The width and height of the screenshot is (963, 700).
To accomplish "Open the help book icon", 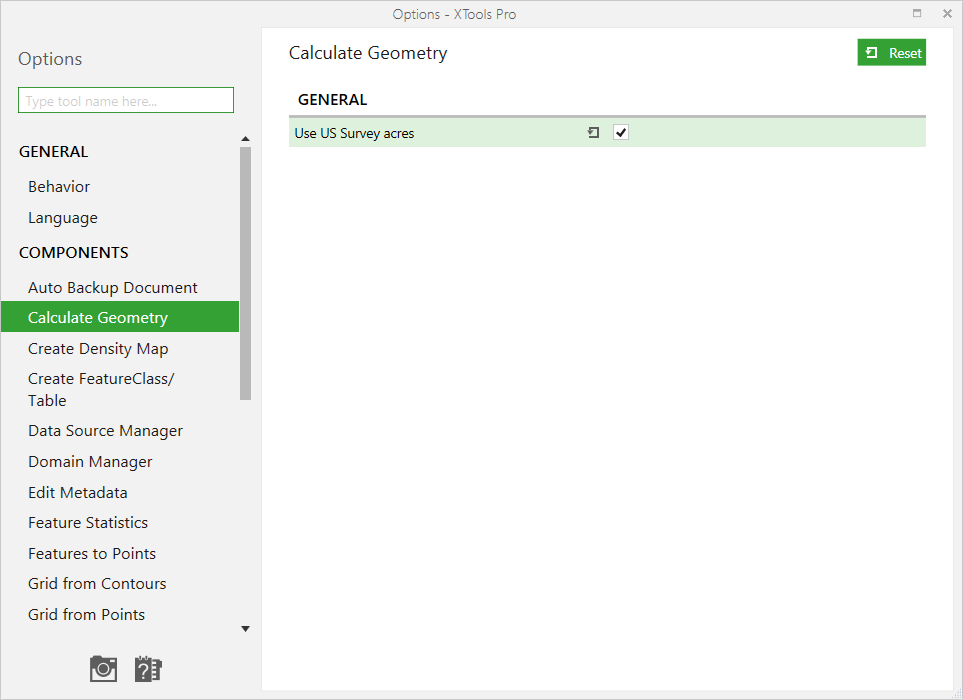I will tap(148, 669).
